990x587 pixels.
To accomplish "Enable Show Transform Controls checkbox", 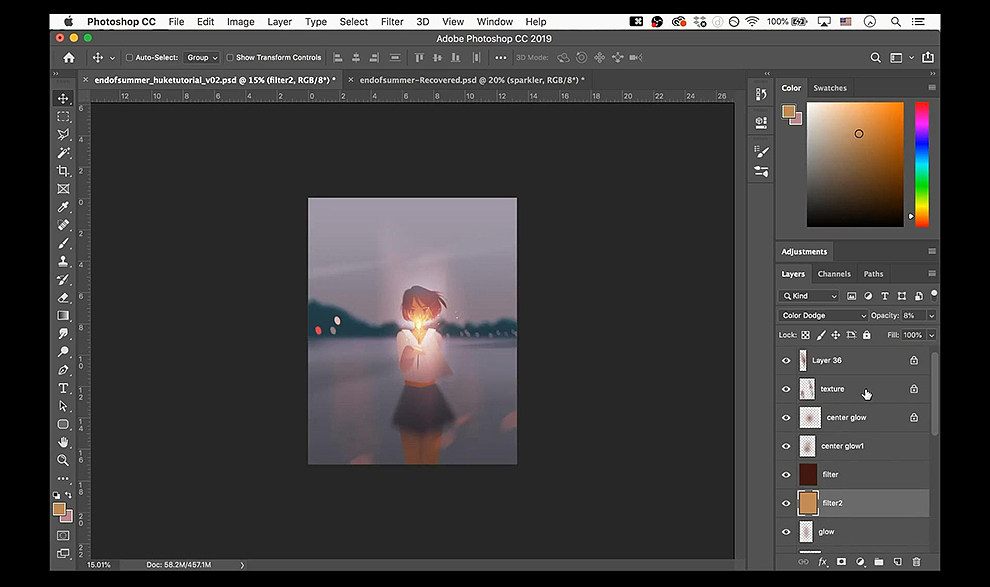I will click(x=230, y=57).
